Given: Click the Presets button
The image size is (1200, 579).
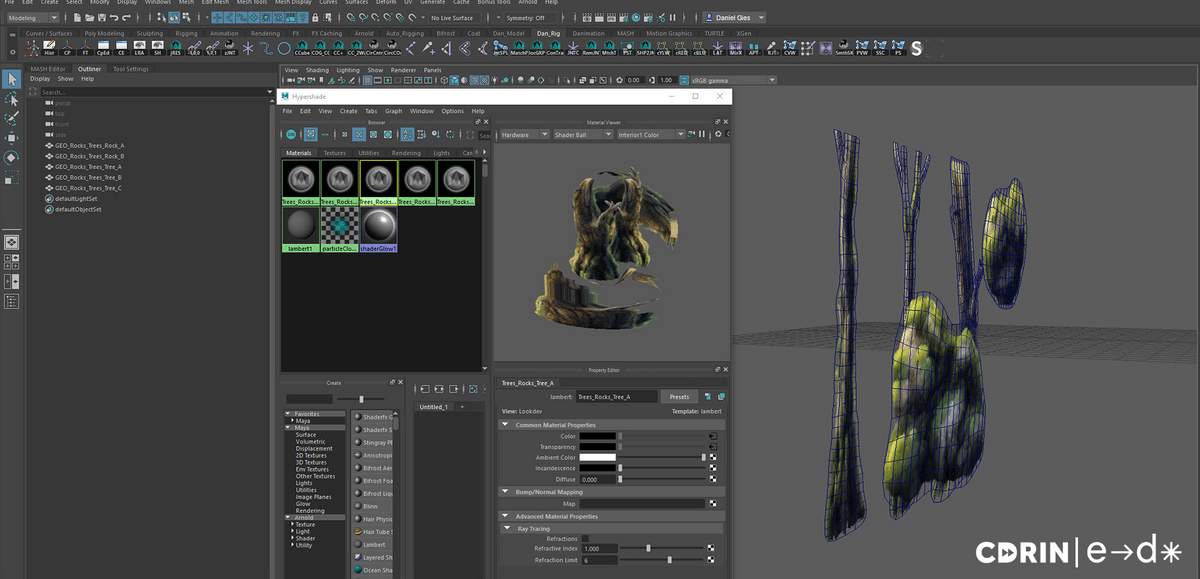Looking at the screenshot, I should pos(679,397).
